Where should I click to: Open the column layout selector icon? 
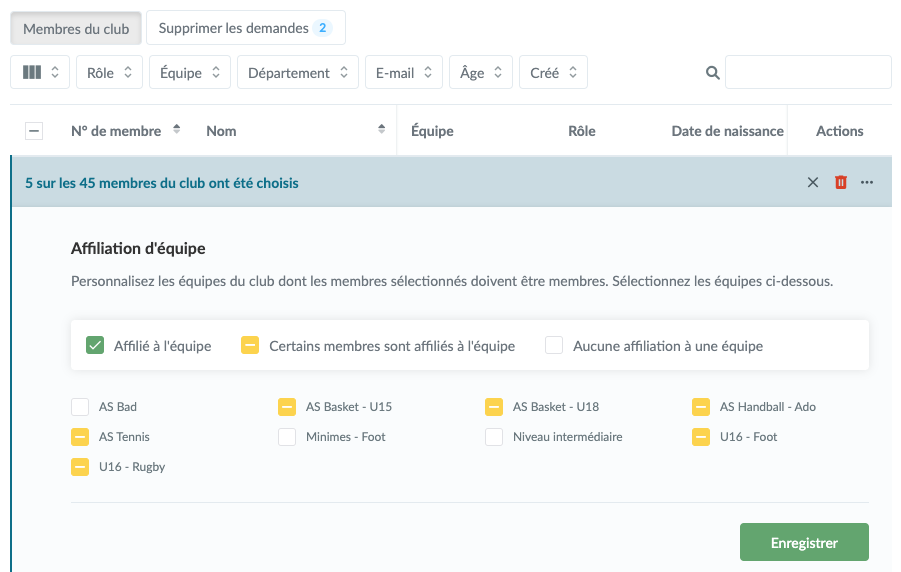point(40,73)
